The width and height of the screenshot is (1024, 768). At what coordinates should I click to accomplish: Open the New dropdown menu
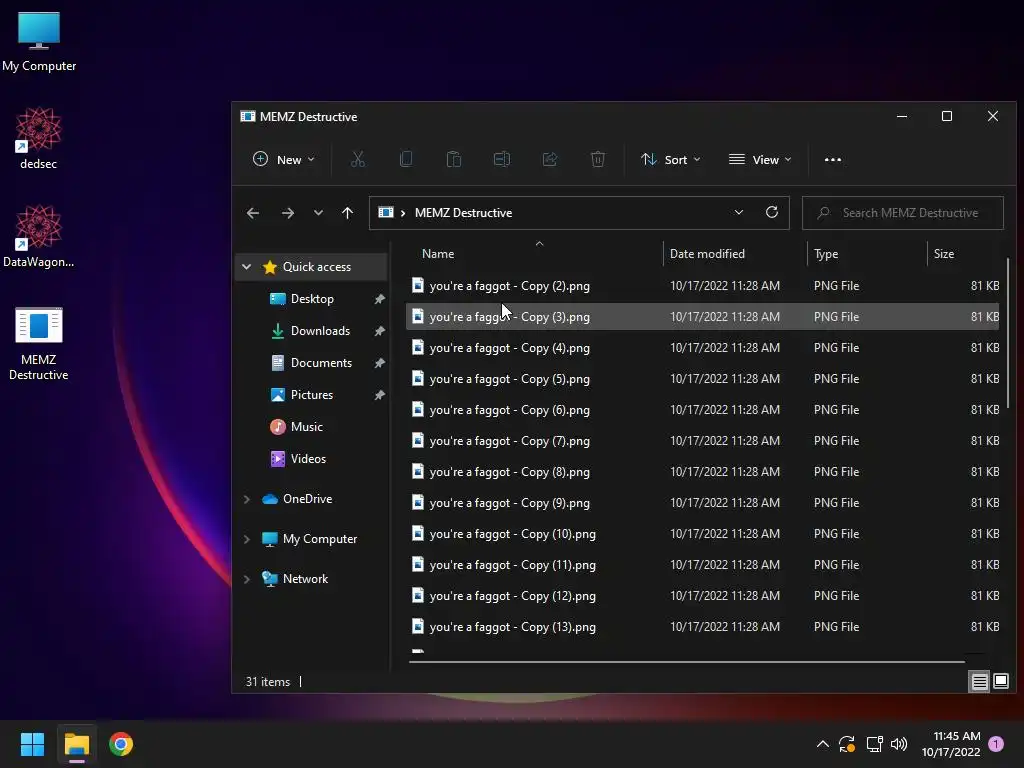(283, 159)
